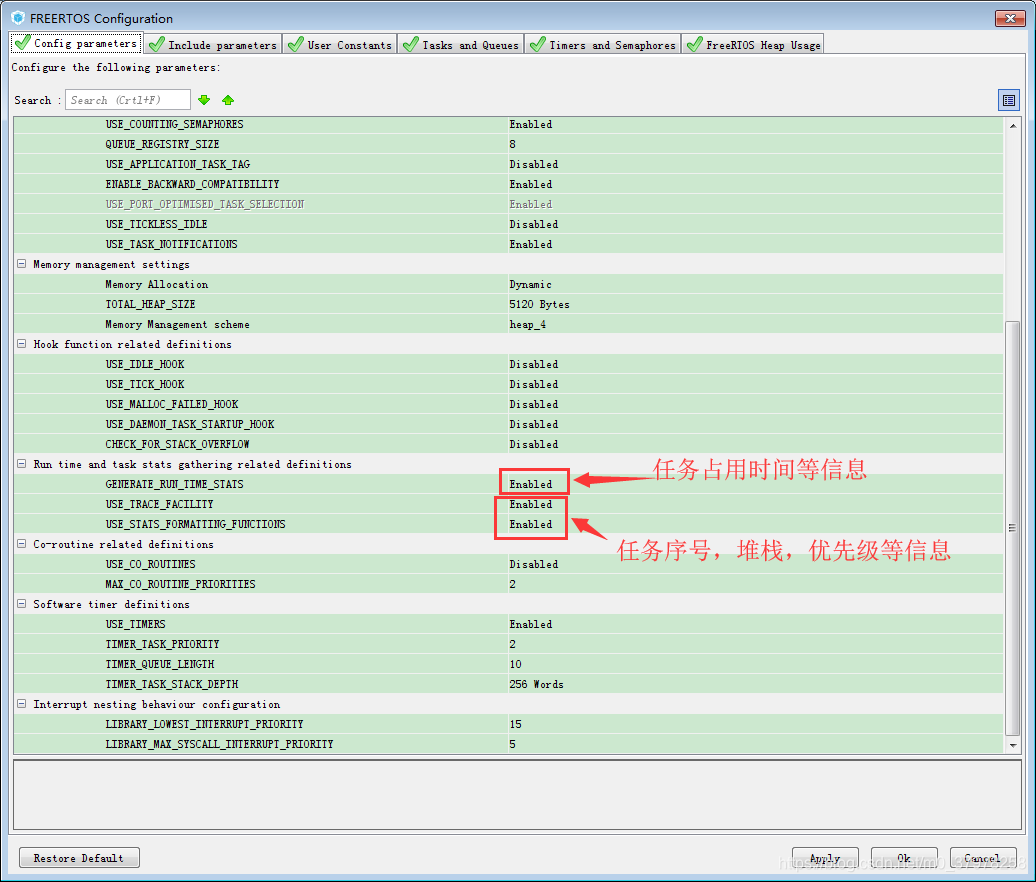Image resolution: width=1036 pixels, height=882 pixels.
Task: Click the Apply button
Action: [825, 858]
